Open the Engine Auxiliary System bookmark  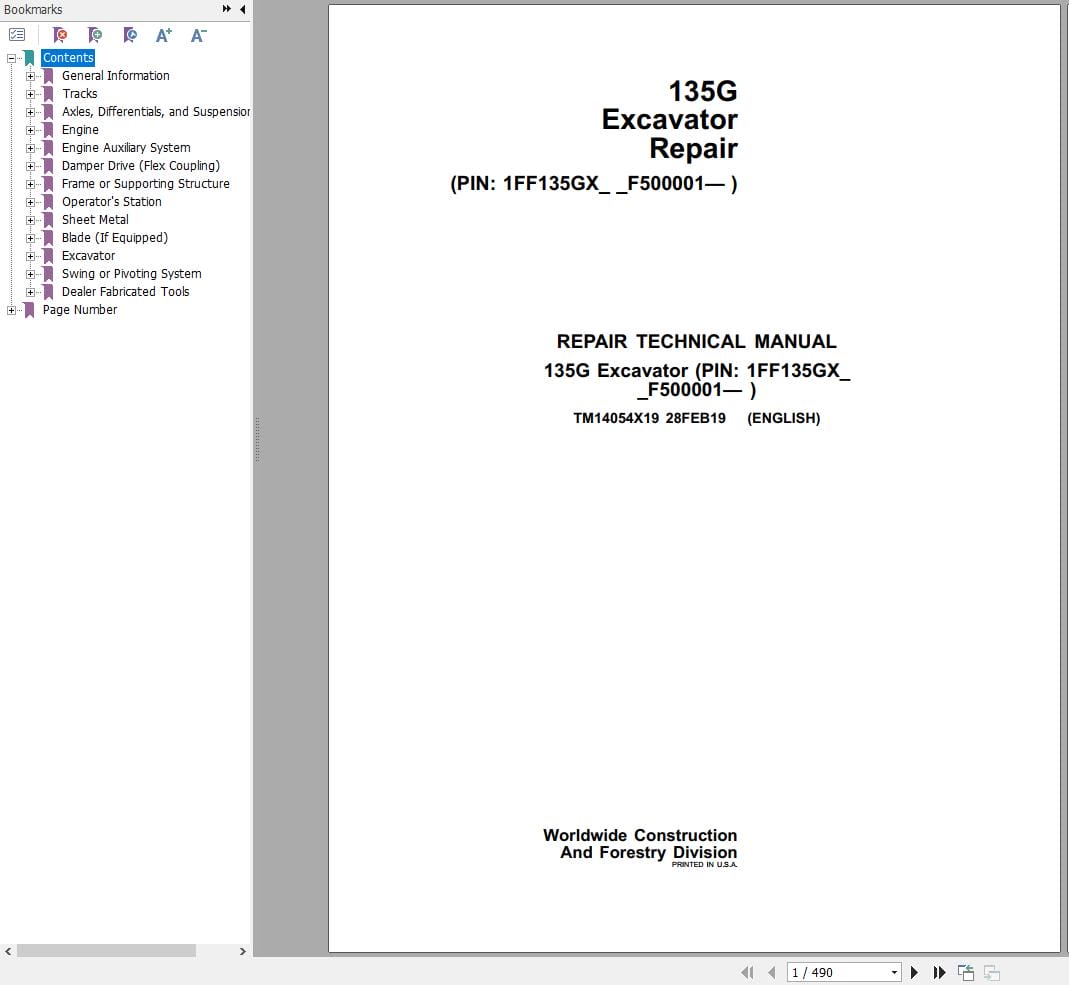click(125, 148)
